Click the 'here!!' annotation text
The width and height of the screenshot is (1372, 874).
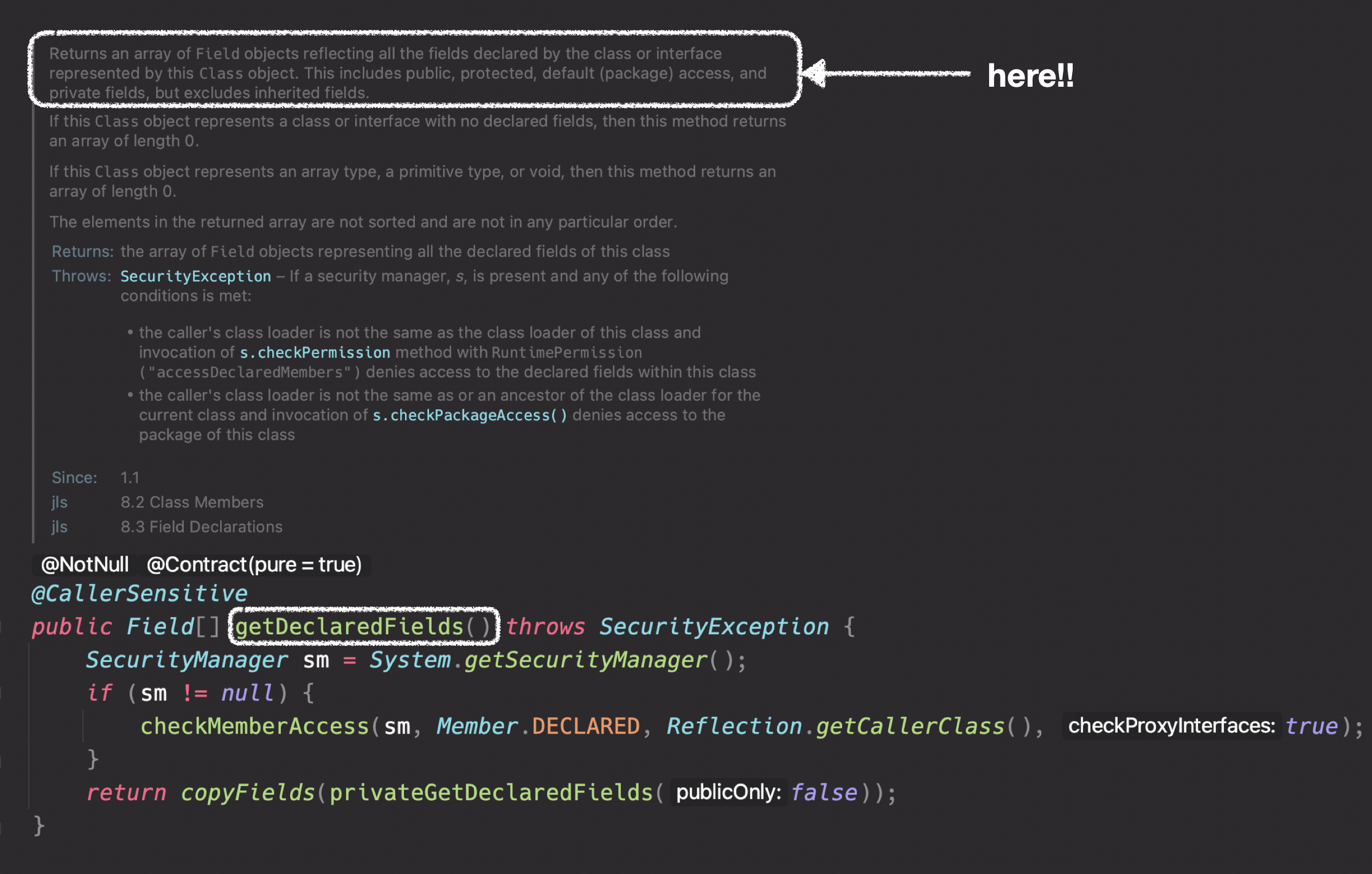click(x=1030, y=76)
